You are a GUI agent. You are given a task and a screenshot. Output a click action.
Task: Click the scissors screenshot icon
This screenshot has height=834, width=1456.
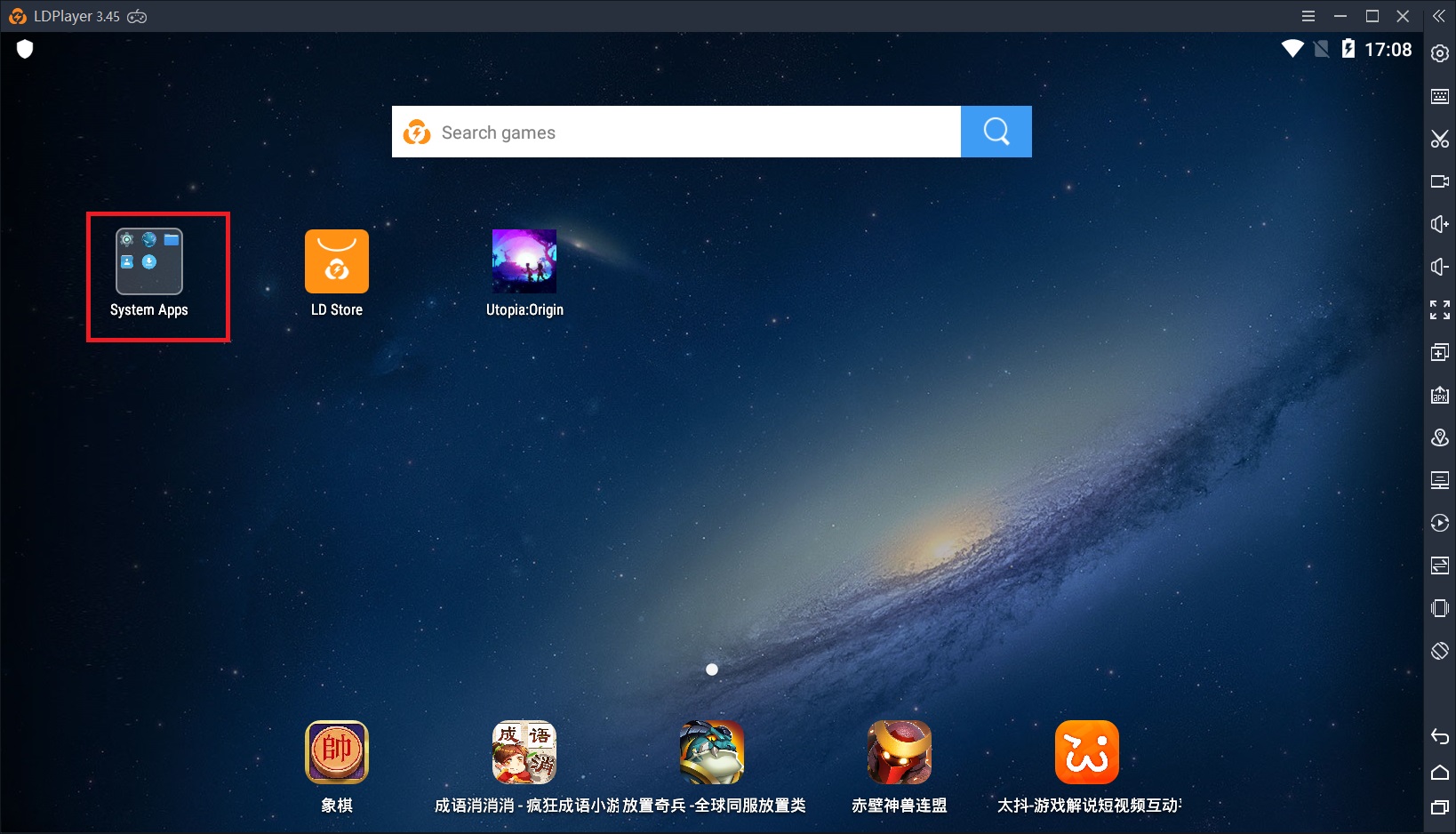(x=1439, y=139)
